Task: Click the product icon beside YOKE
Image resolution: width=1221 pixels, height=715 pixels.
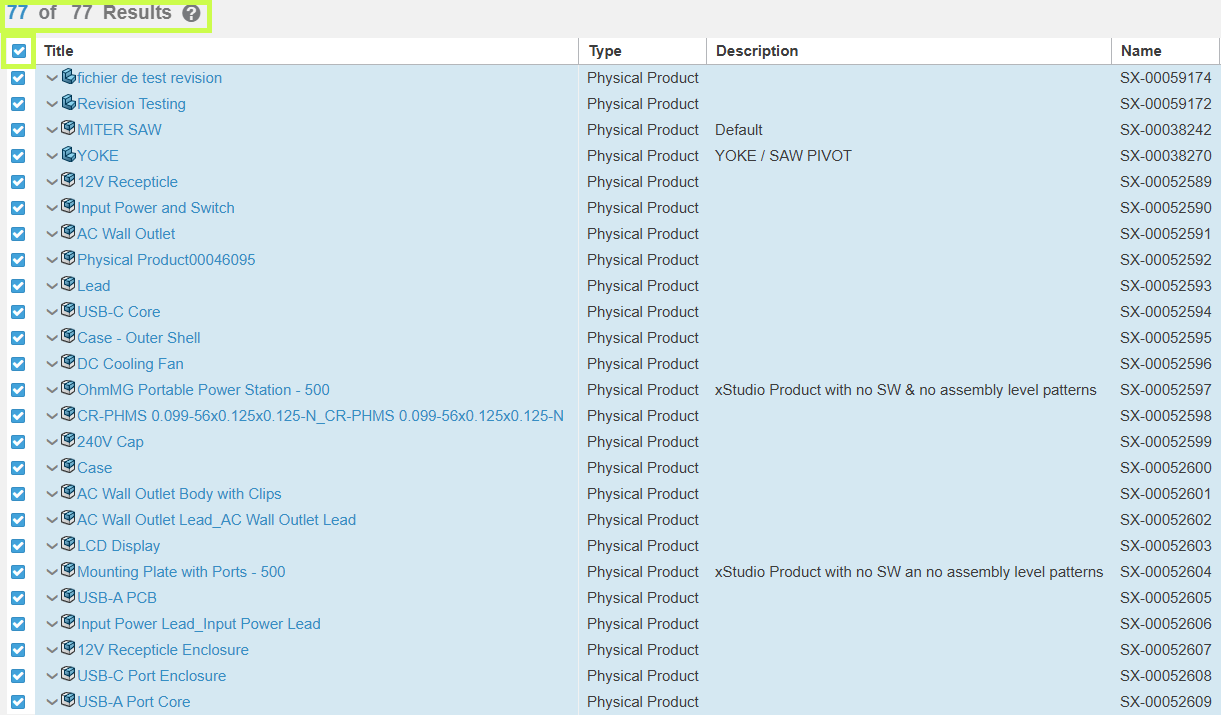Action: point(68,154)
